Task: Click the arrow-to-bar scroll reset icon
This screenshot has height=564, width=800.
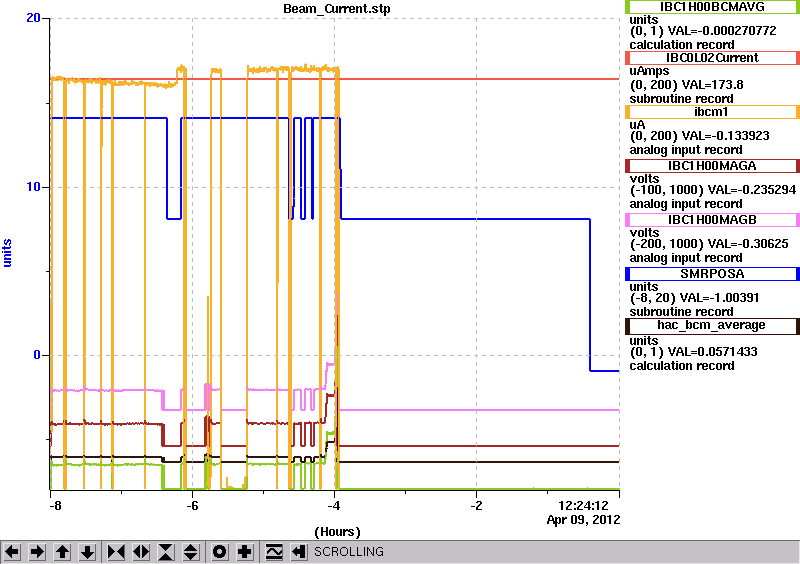Action: point(299,552)
